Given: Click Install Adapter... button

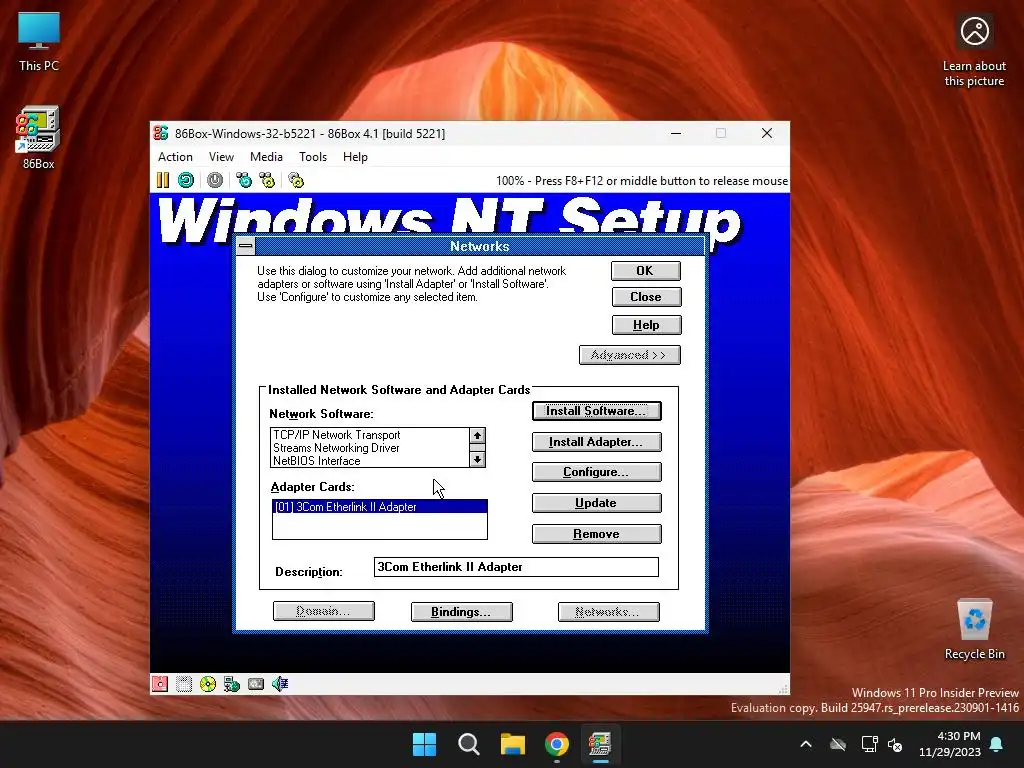Looking at the screenshot, I should pos(596,442).
